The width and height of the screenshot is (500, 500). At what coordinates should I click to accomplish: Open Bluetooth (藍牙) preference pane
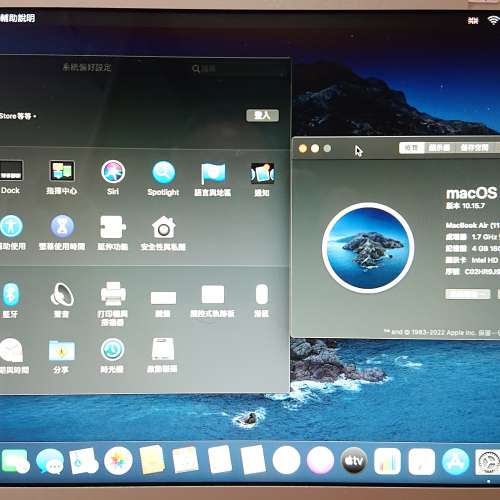point(11,300)
